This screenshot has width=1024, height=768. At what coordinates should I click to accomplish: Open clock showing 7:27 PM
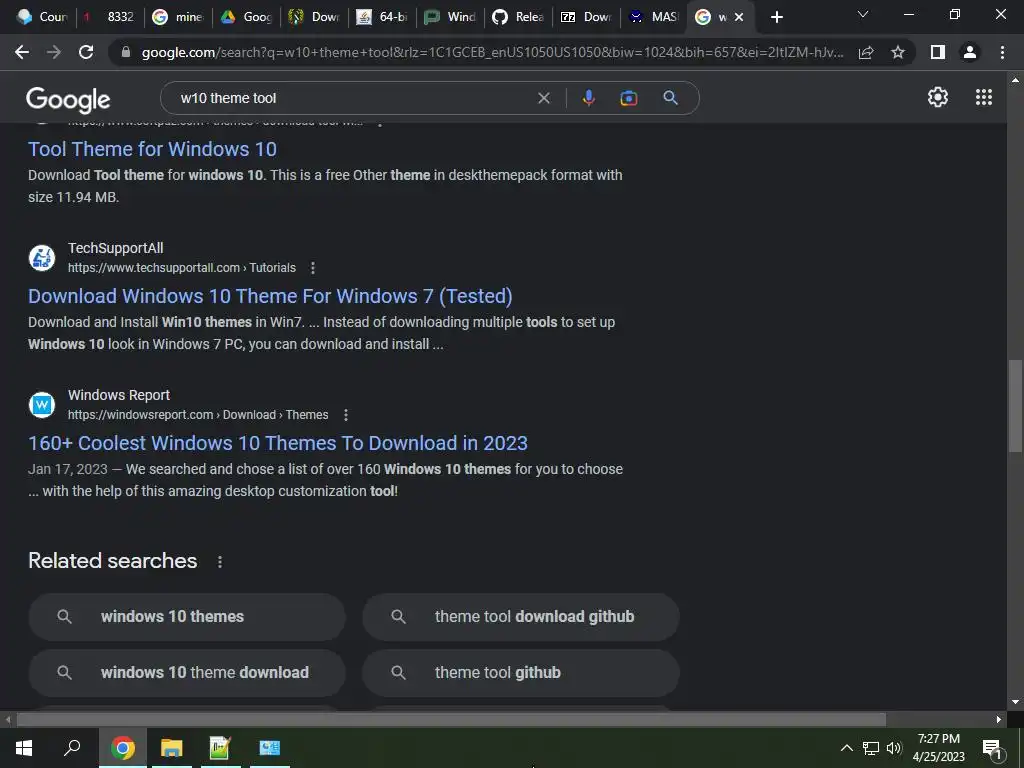pyautogui.click(x=938, y=748)
